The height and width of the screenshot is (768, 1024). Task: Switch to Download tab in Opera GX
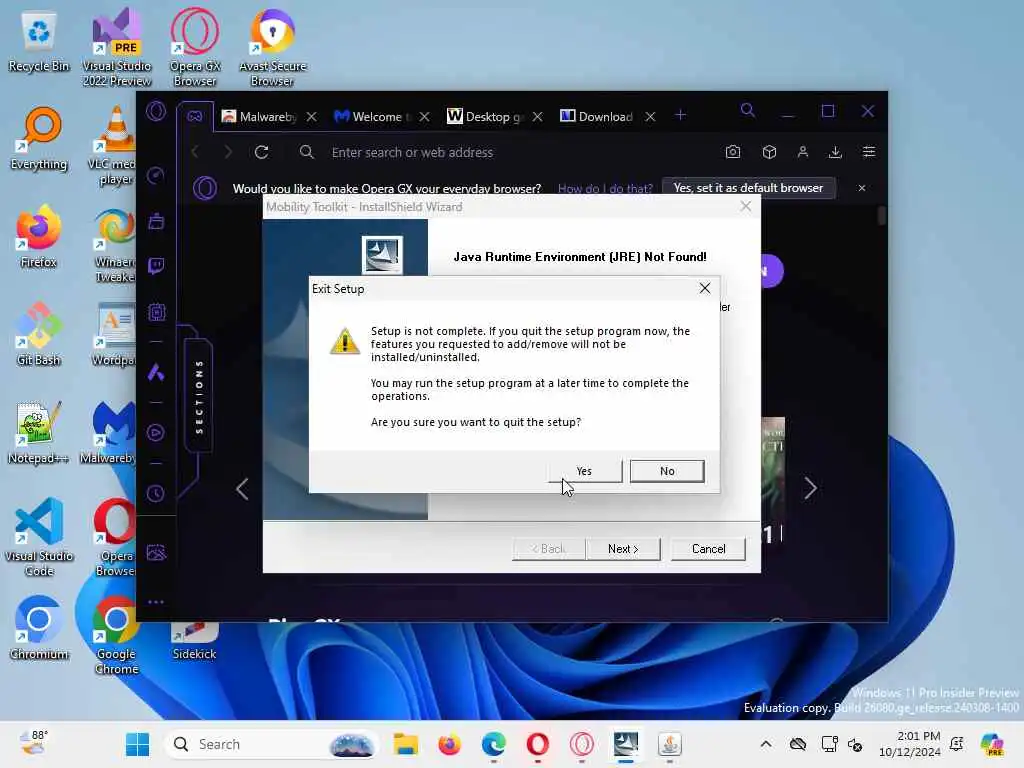click(598, 116)
